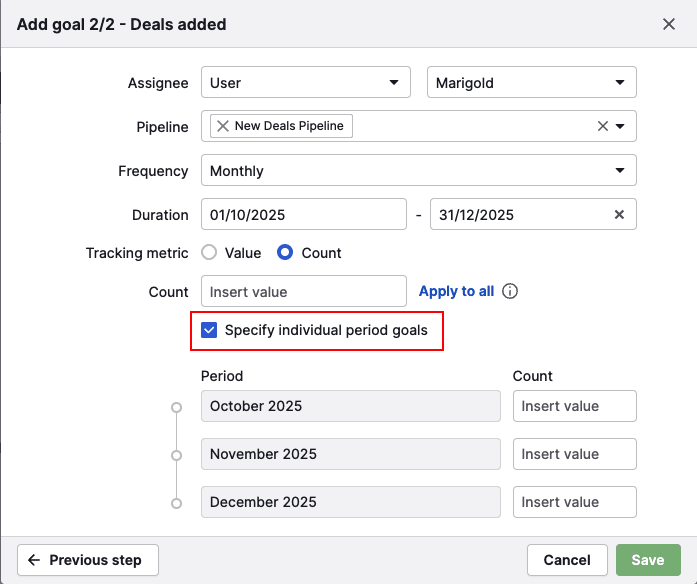The image size is (697, 584).
Task: Open the Assignee type dropdown
Action: (305, 83)
